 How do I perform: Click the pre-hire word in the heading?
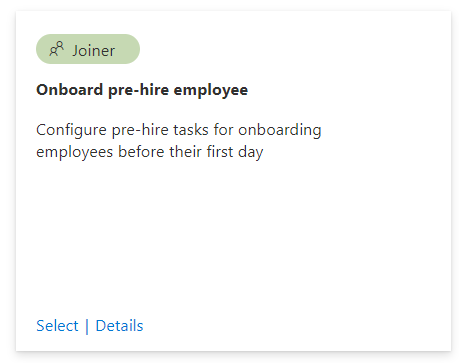139,90
